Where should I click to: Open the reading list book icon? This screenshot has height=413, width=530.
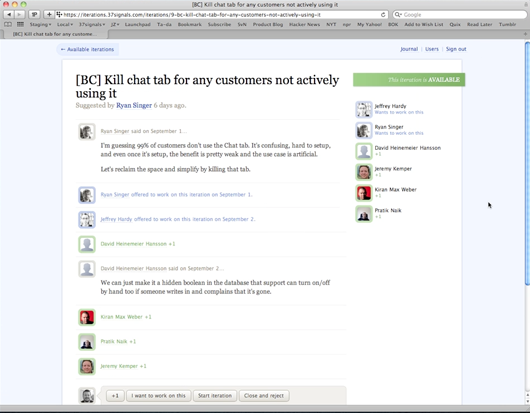click(8, 24)
